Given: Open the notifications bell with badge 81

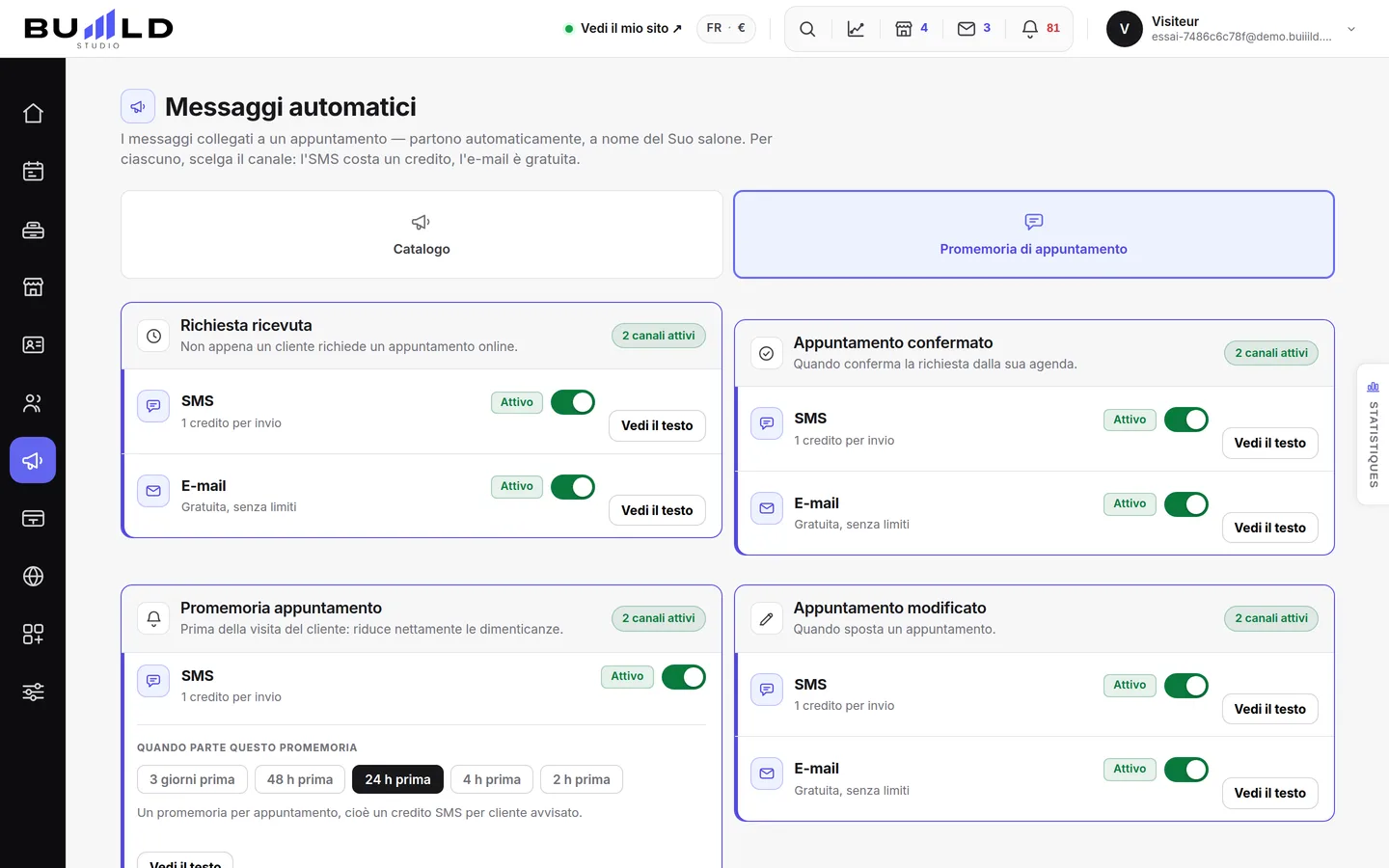Looking at the screenshot, I should click(x=1040, y=29).
